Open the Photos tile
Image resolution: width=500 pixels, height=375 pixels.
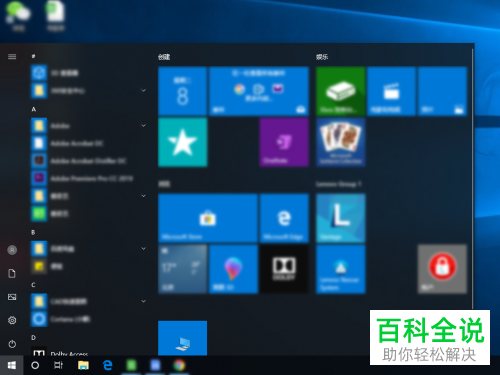coord(442,91)
